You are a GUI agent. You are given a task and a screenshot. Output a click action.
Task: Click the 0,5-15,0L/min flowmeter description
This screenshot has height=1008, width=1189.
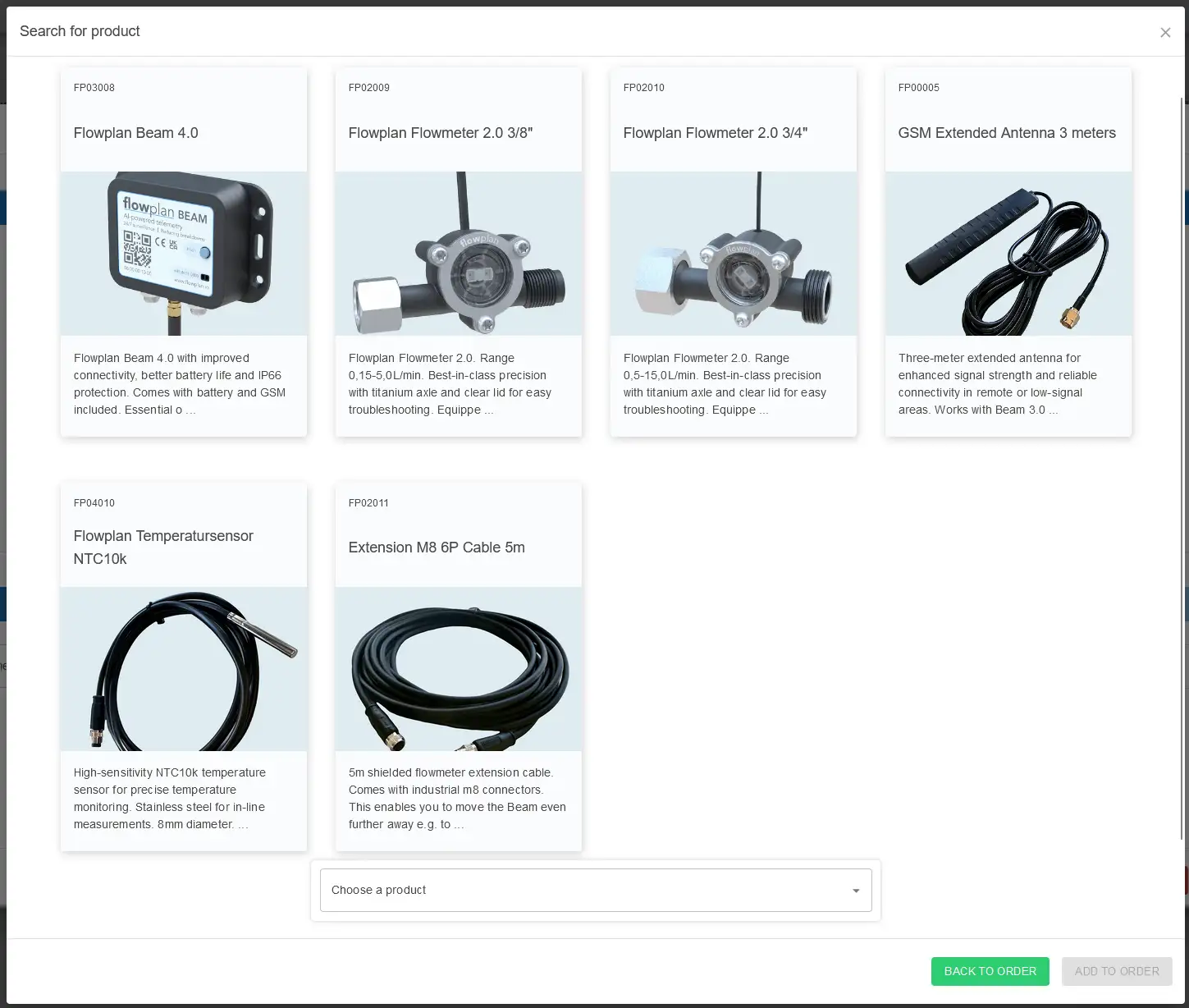point(725,384)
